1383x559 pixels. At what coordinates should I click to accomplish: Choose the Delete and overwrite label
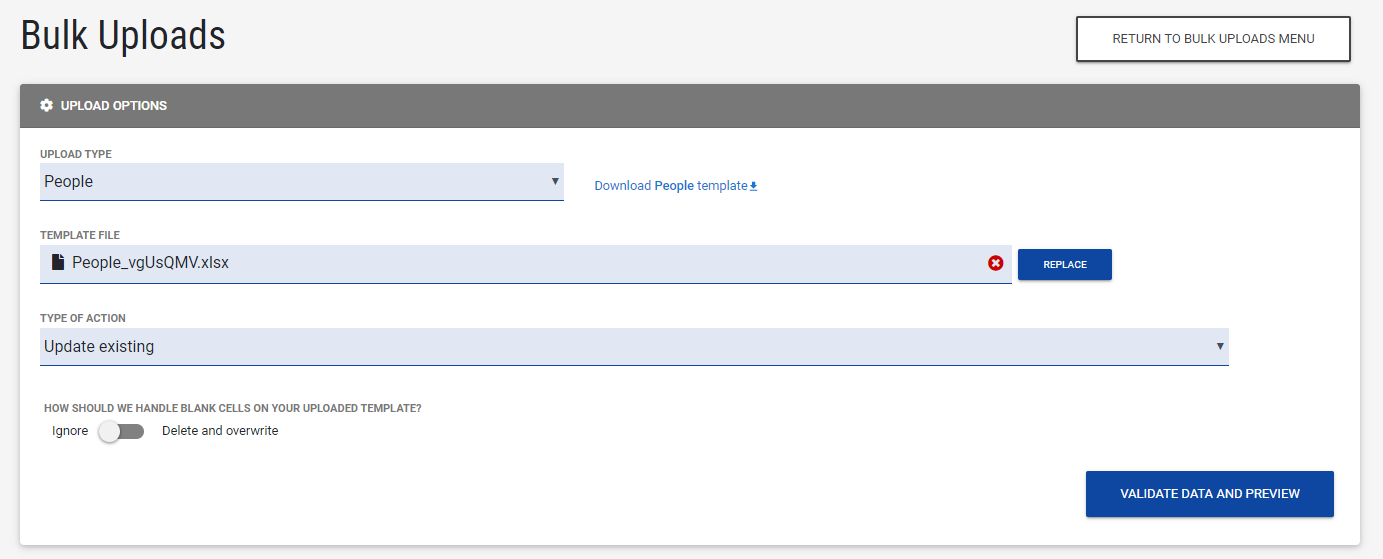pyautogui.click(x=220, y=431)
